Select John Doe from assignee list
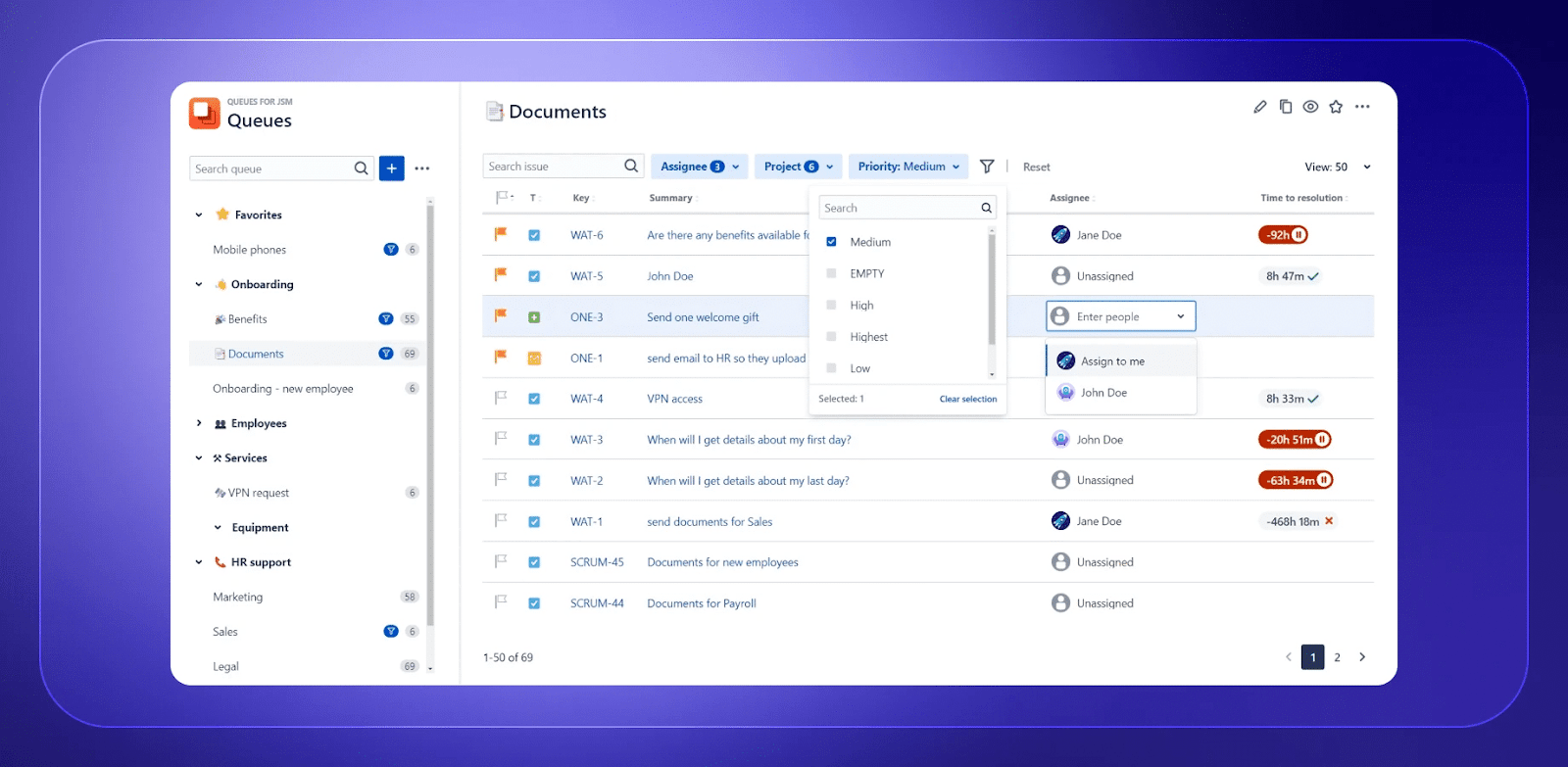Screen dimensions: 1568x767 point(1121,393)
